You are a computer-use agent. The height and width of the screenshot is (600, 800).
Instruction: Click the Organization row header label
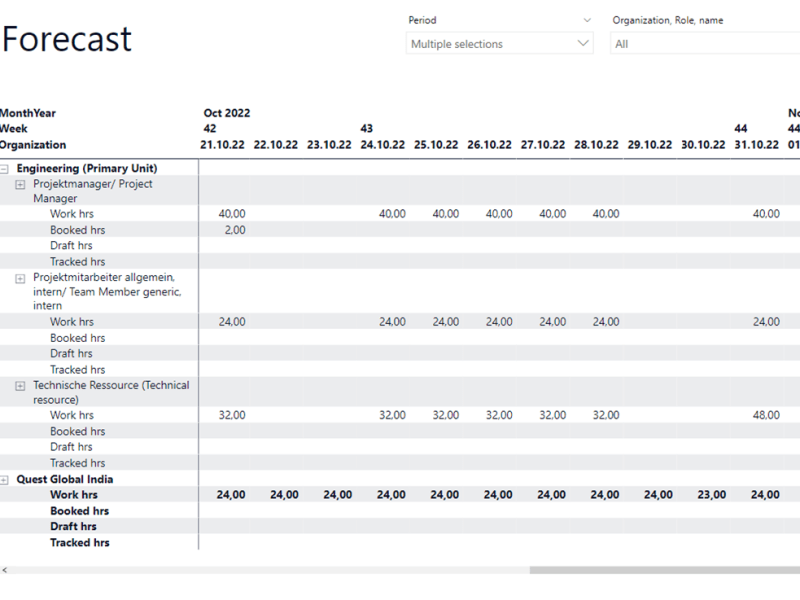click(31, 144)
